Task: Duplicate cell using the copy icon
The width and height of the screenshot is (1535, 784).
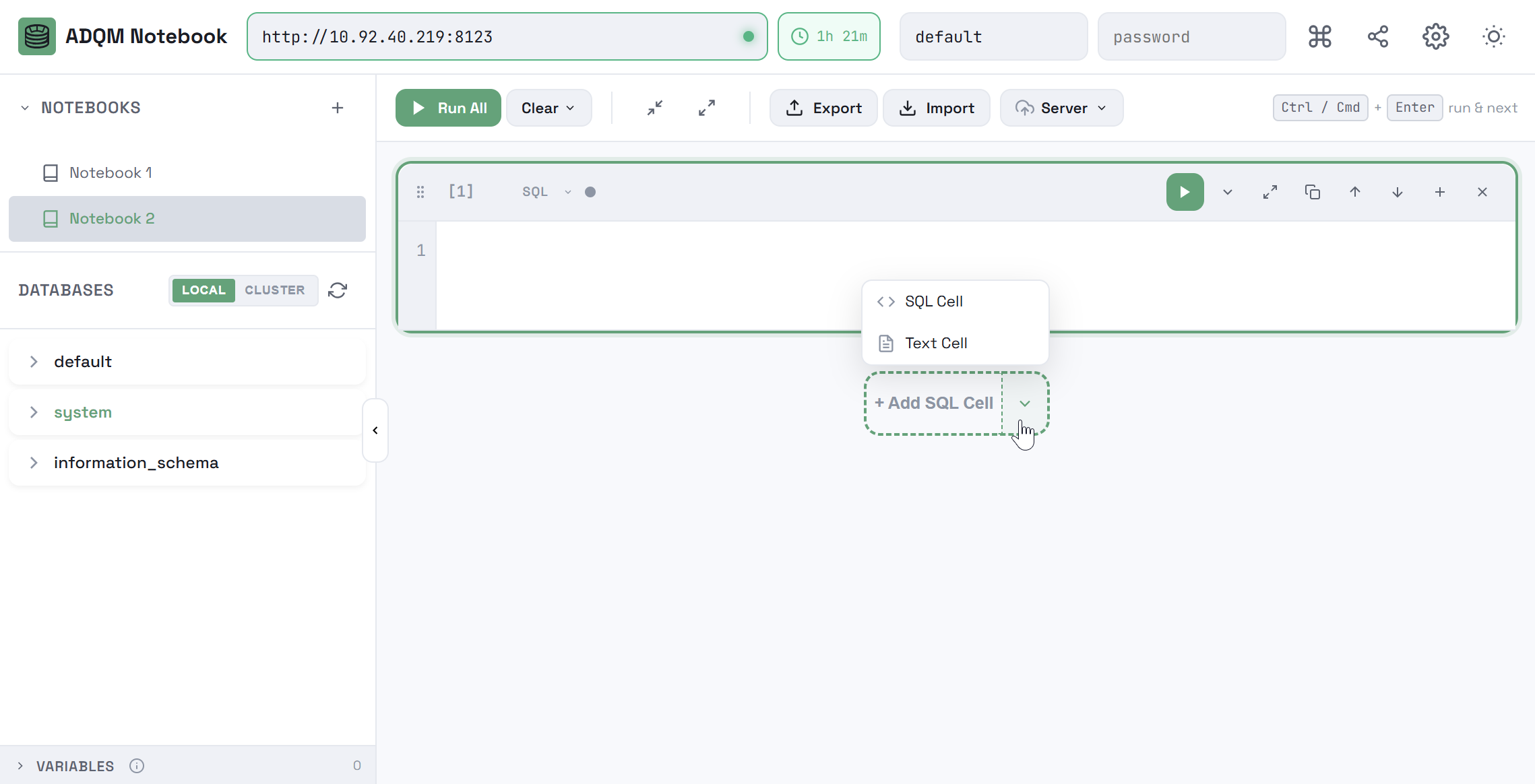Action: click(x=1312, y=192)
